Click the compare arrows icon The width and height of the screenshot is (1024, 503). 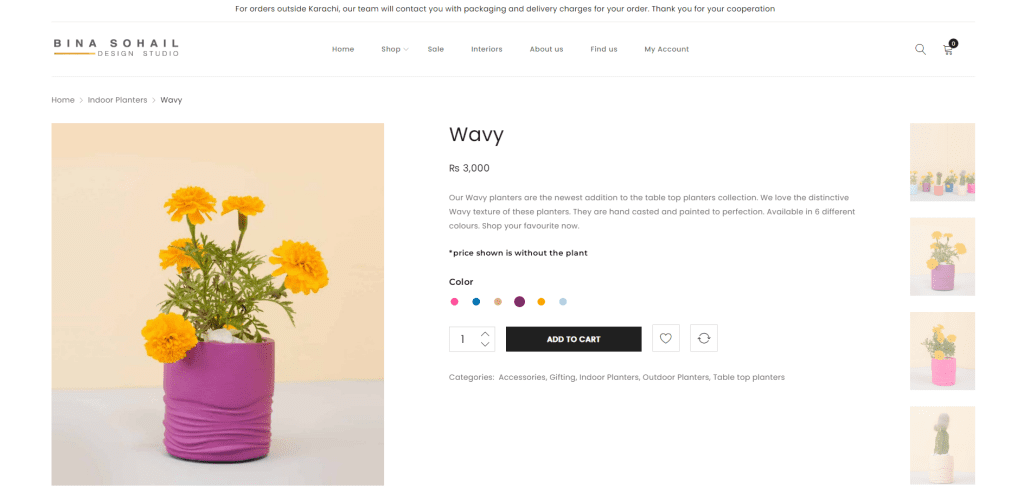pos(704,339)
